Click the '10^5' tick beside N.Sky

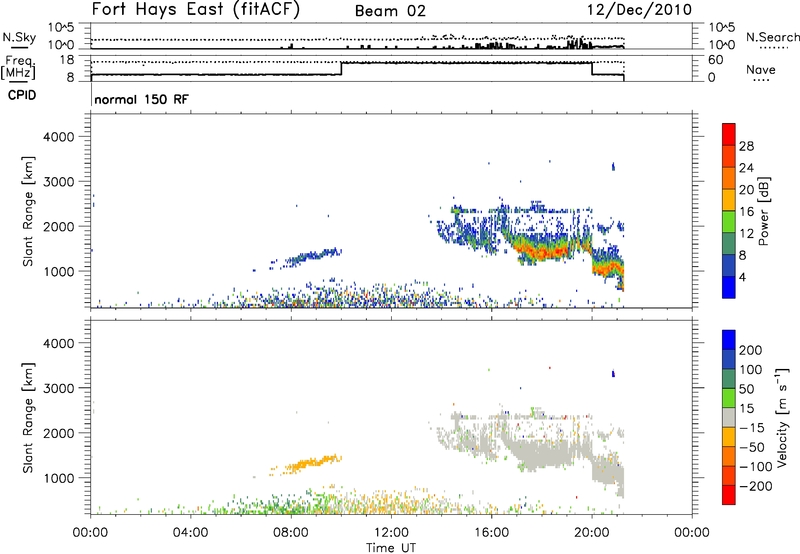coord(61,27)
